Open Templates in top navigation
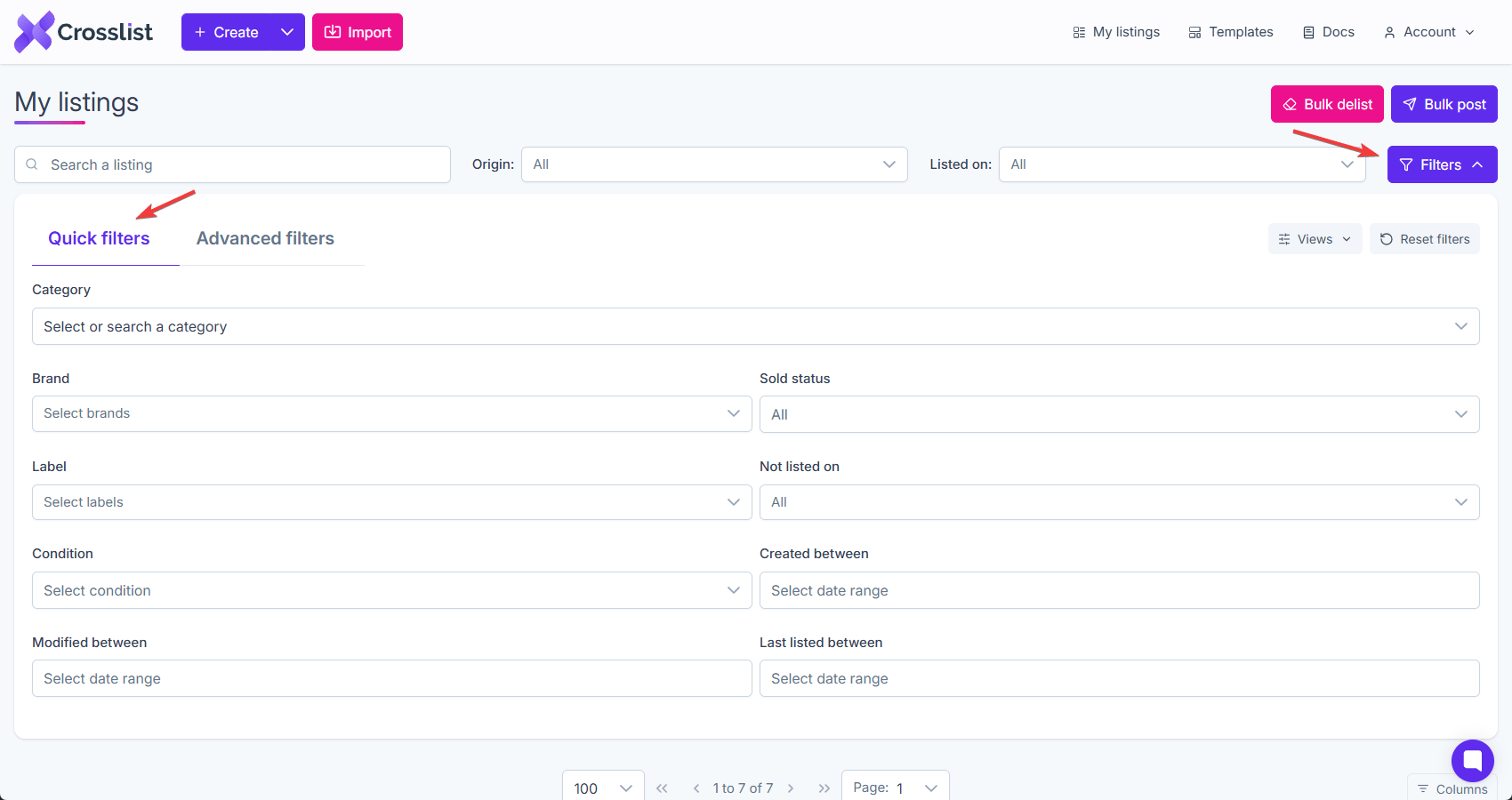The height and width of the screenshot is (800, 1512). click(x=1231, y=32)
